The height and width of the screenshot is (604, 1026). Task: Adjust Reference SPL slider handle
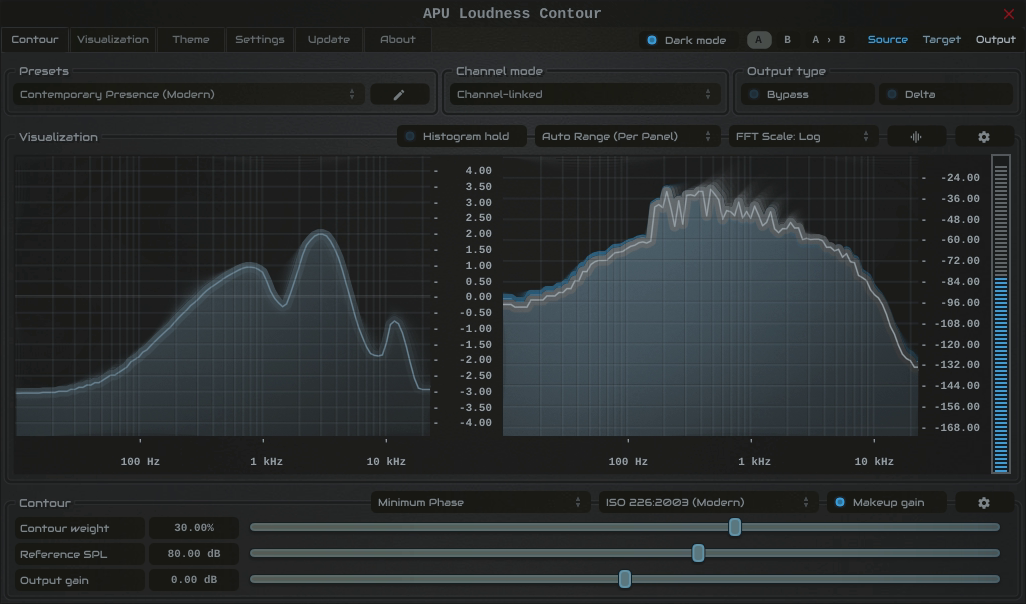click(698, 554)
